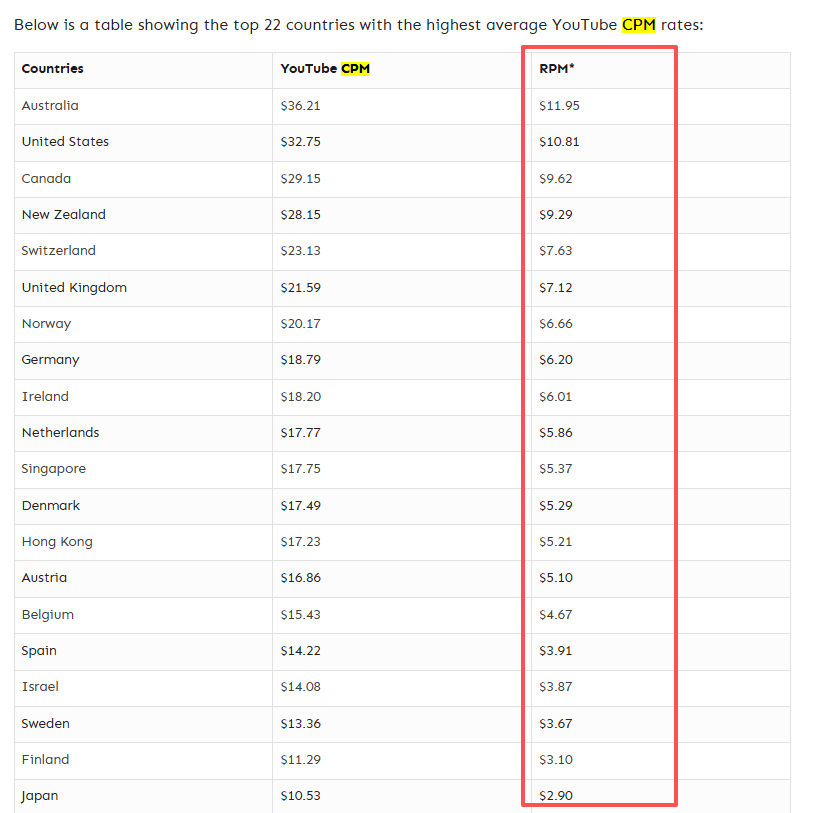Select the Germany country cell
Image resolution: width=815 pixels, height=813 pixels.
pos(50,360)
